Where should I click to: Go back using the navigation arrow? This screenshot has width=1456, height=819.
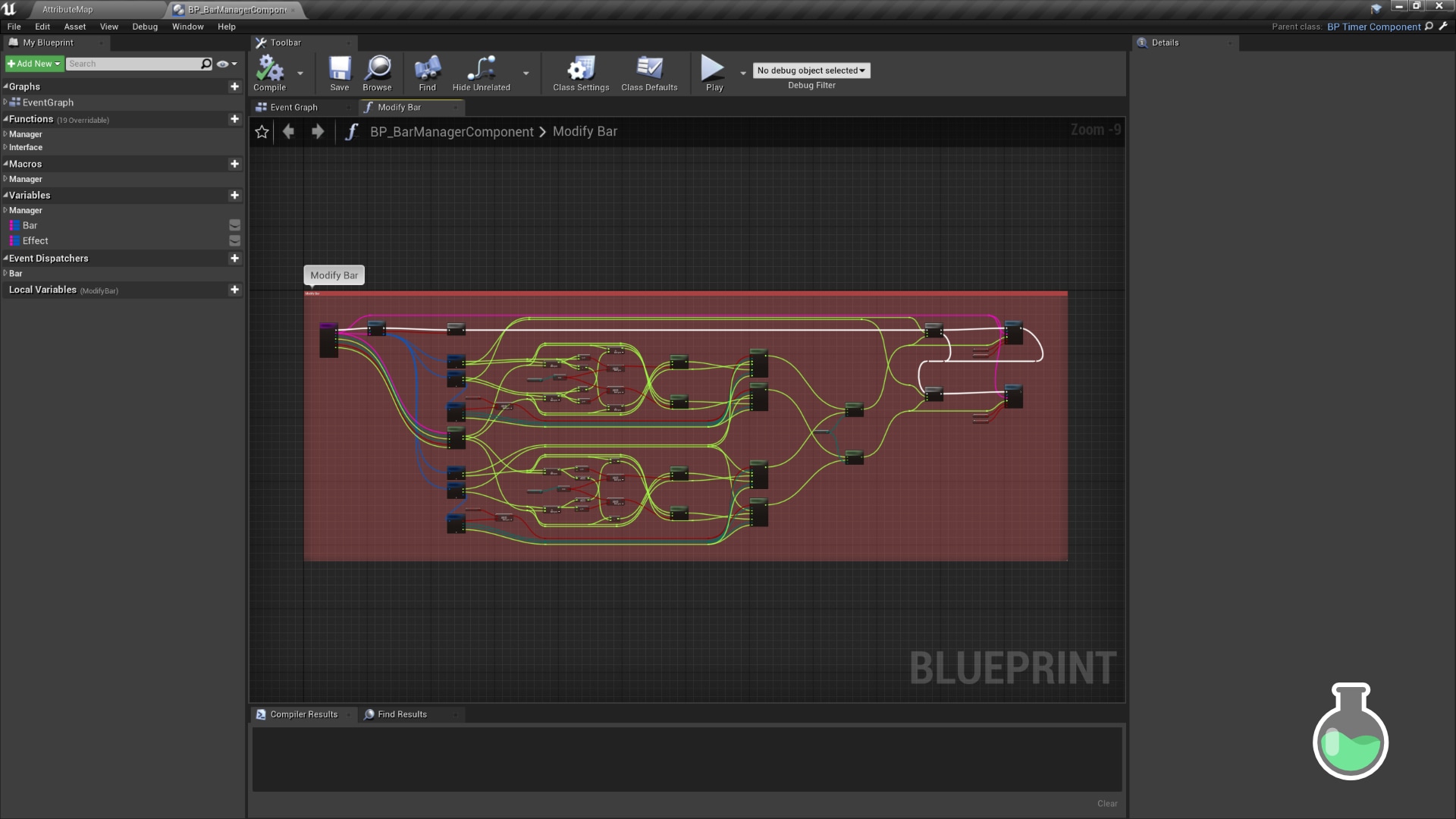click(289, 131)
